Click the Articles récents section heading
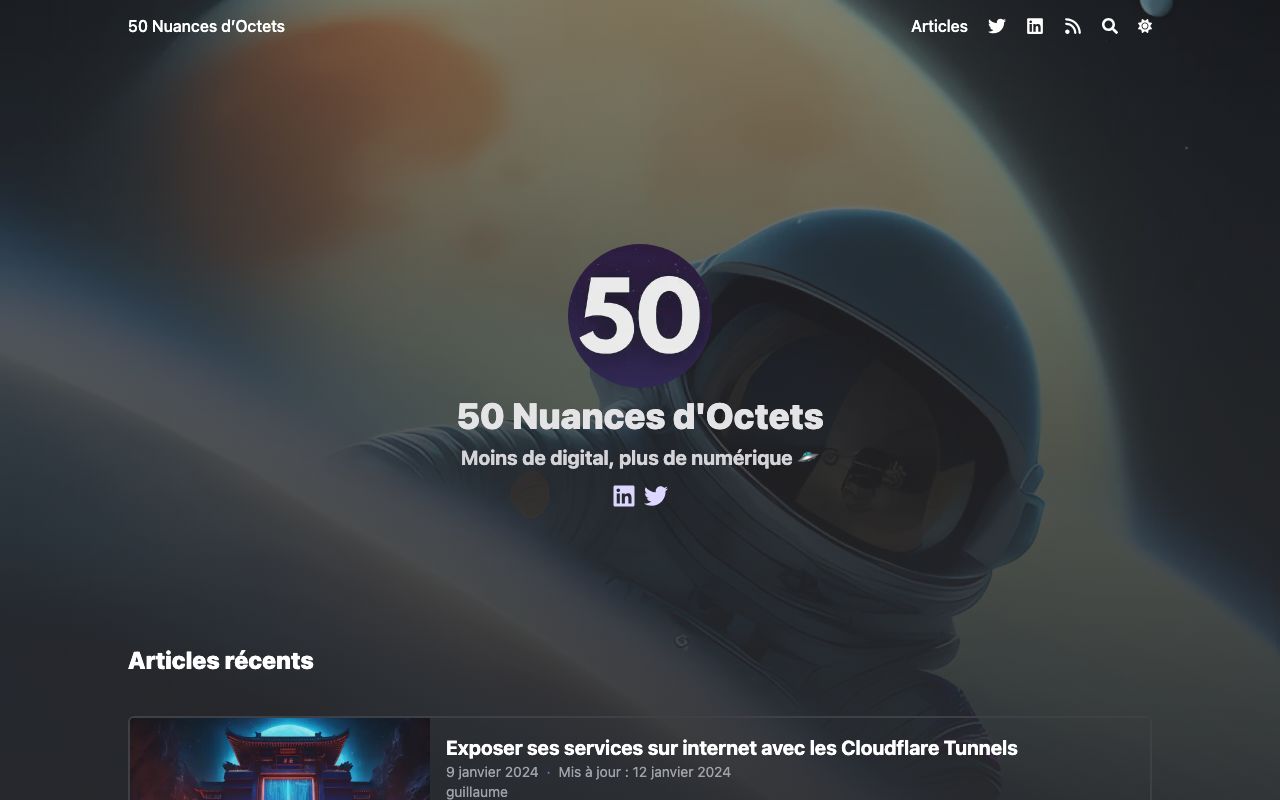Screen dimensions: 1280x800 point(221,661)
